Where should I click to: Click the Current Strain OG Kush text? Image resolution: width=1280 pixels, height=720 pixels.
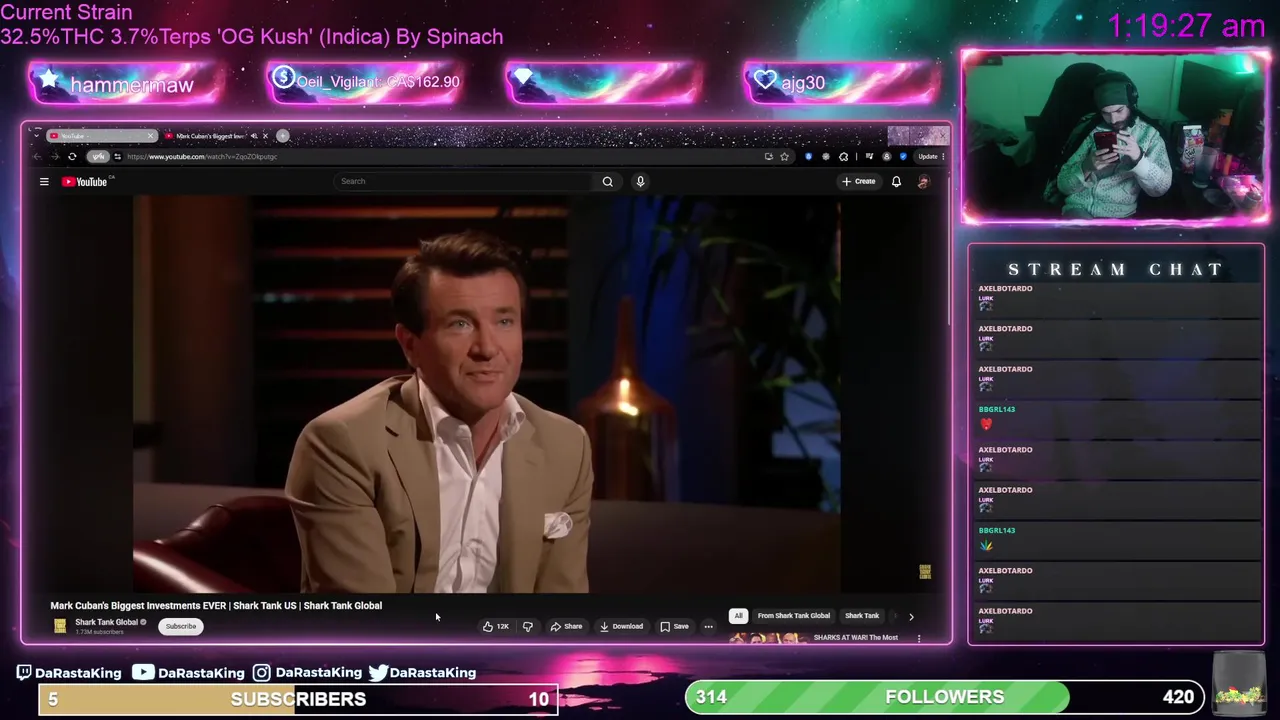[x=252, y=25]
